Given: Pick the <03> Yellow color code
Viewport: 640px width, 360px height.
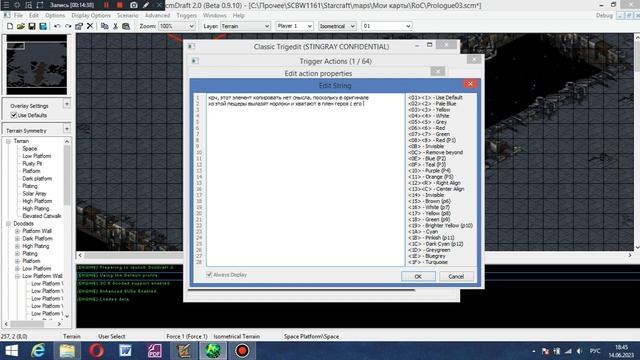Looking at the screenshot, I should (429, 110).
